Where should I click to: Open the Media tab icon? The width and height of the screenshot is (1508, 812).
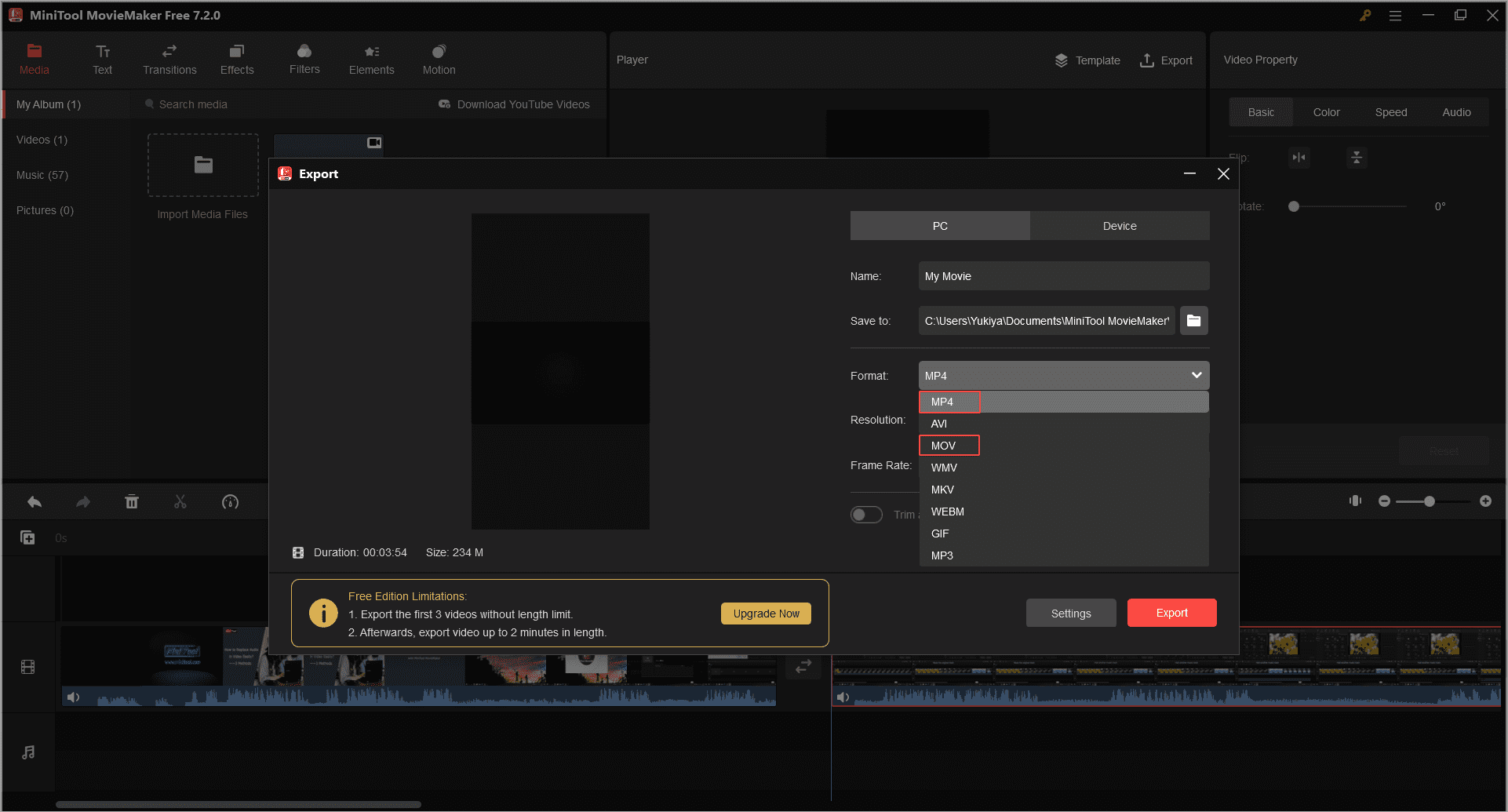[x=34, y=51]
